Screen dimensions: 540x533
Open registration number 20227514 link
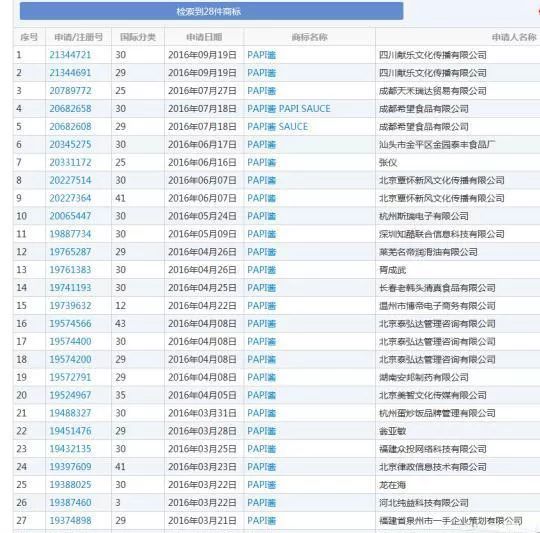tap(70, 180)
